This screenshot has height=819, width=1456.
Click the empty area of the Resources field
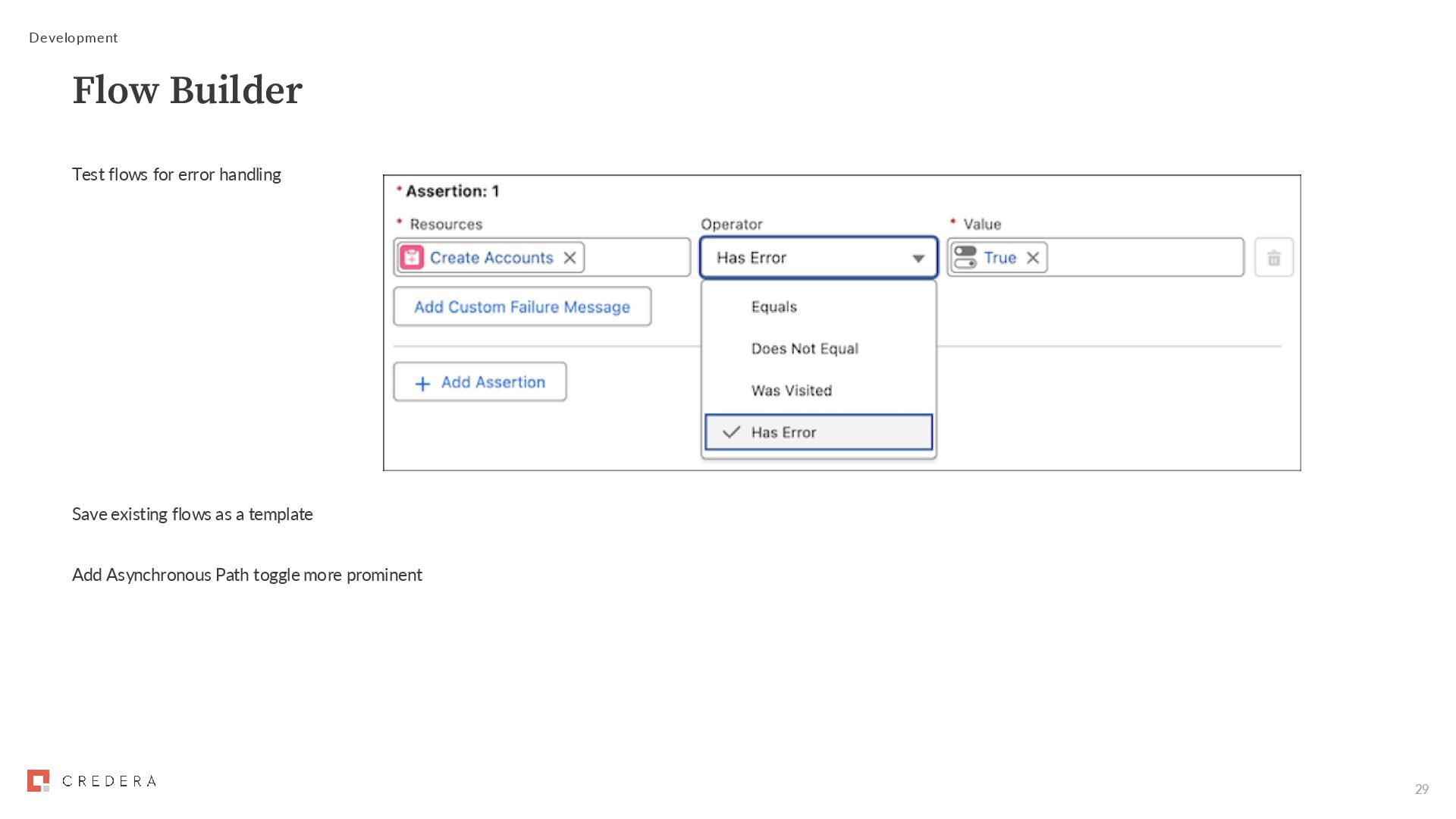(637, 258)
